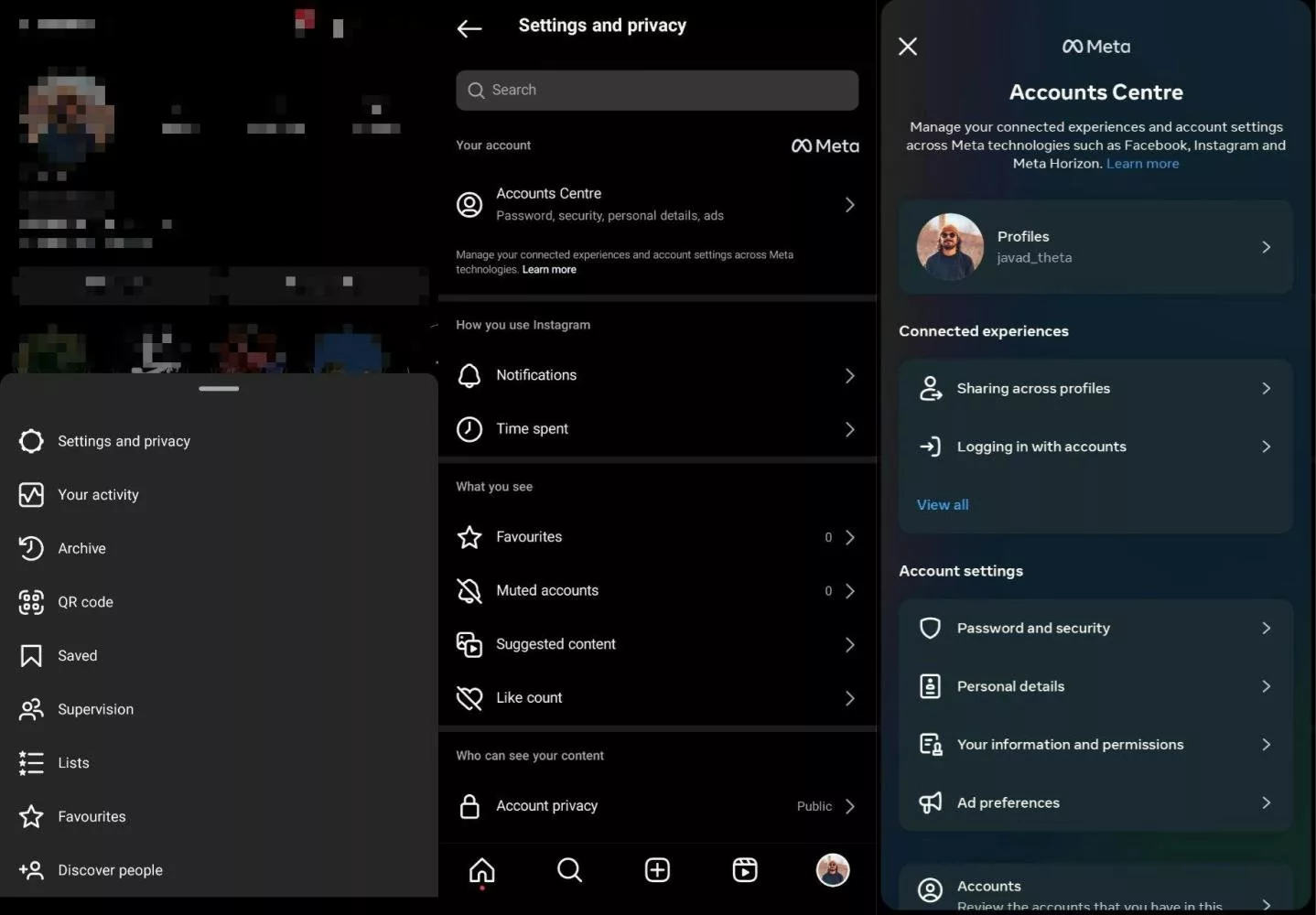The height and width of the screenshot is (915, 1316).
Task: Open Account privacy Public setting
Action: pyautogui.click(x=657, y=806)
